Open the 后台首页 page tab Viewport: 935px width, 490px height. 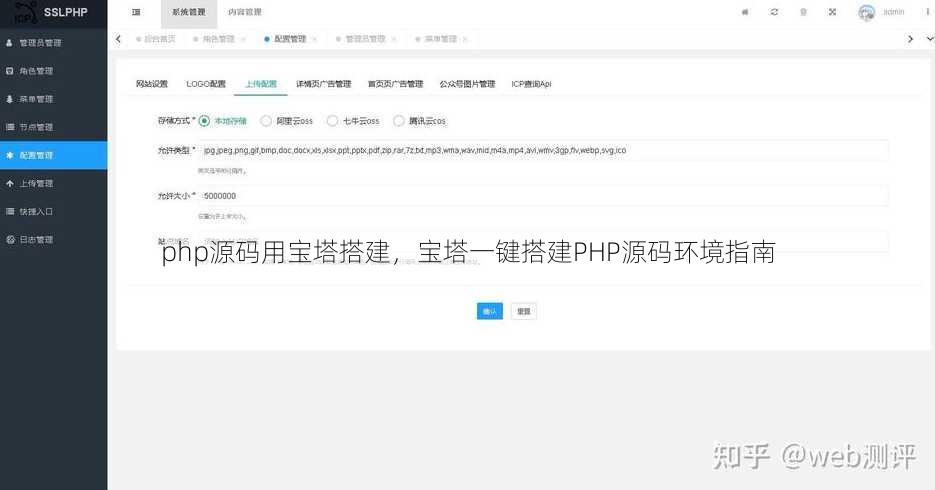(x=156, y=39)
